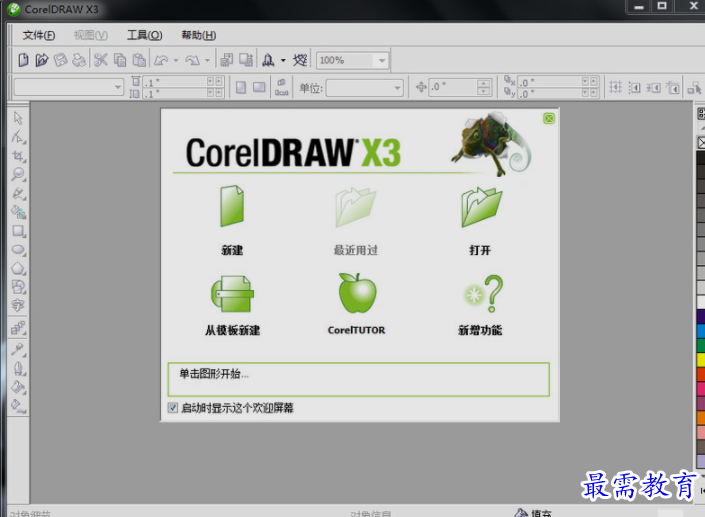The height and width of the screenshot is (517, 705).
Task: Select the Zoom magnifier tool
Action: [x=18, y=174]
